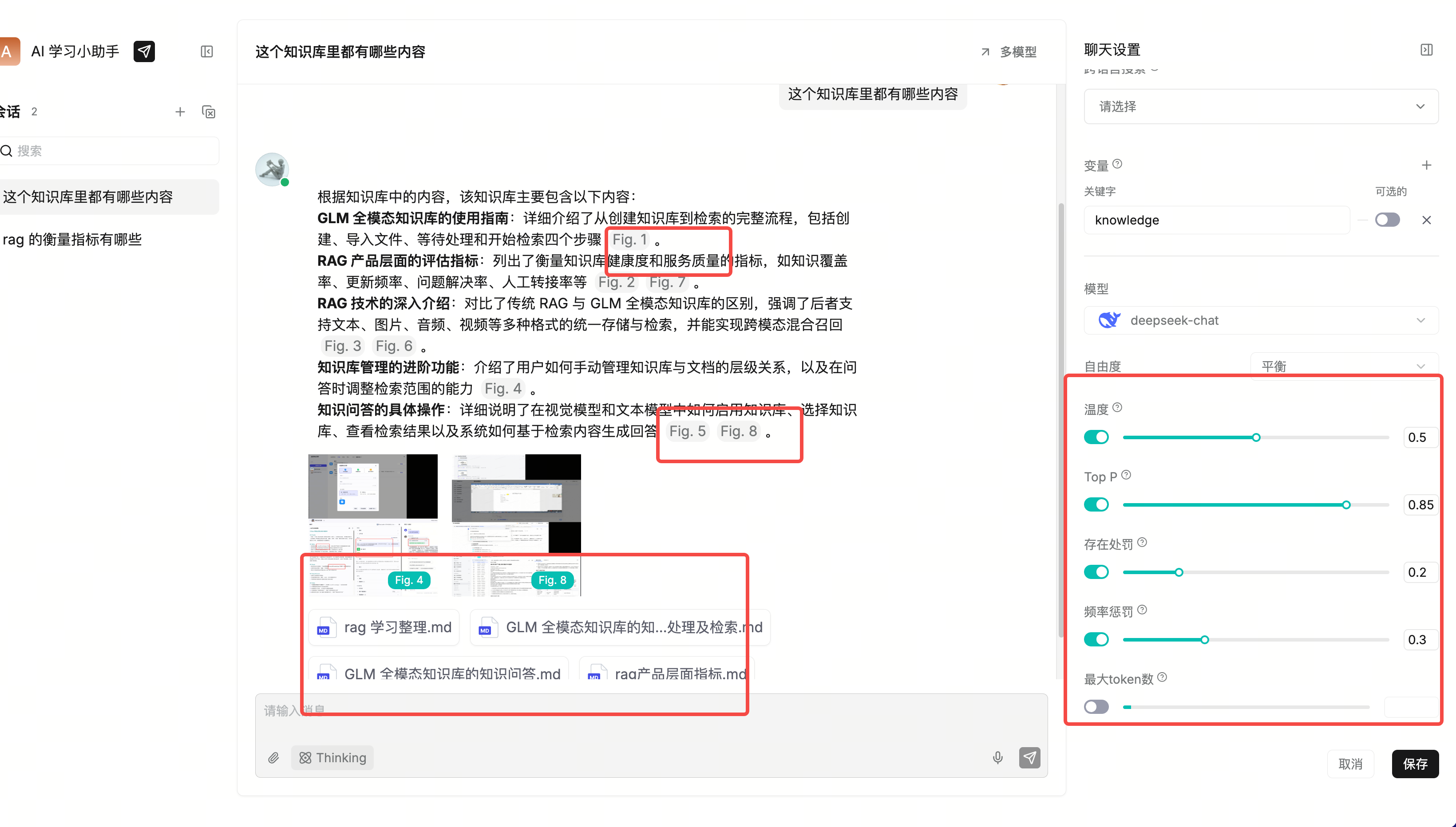
Task: Click the Fig. 3 citation link
Action: pyautogui.click(x=342, y=346)
